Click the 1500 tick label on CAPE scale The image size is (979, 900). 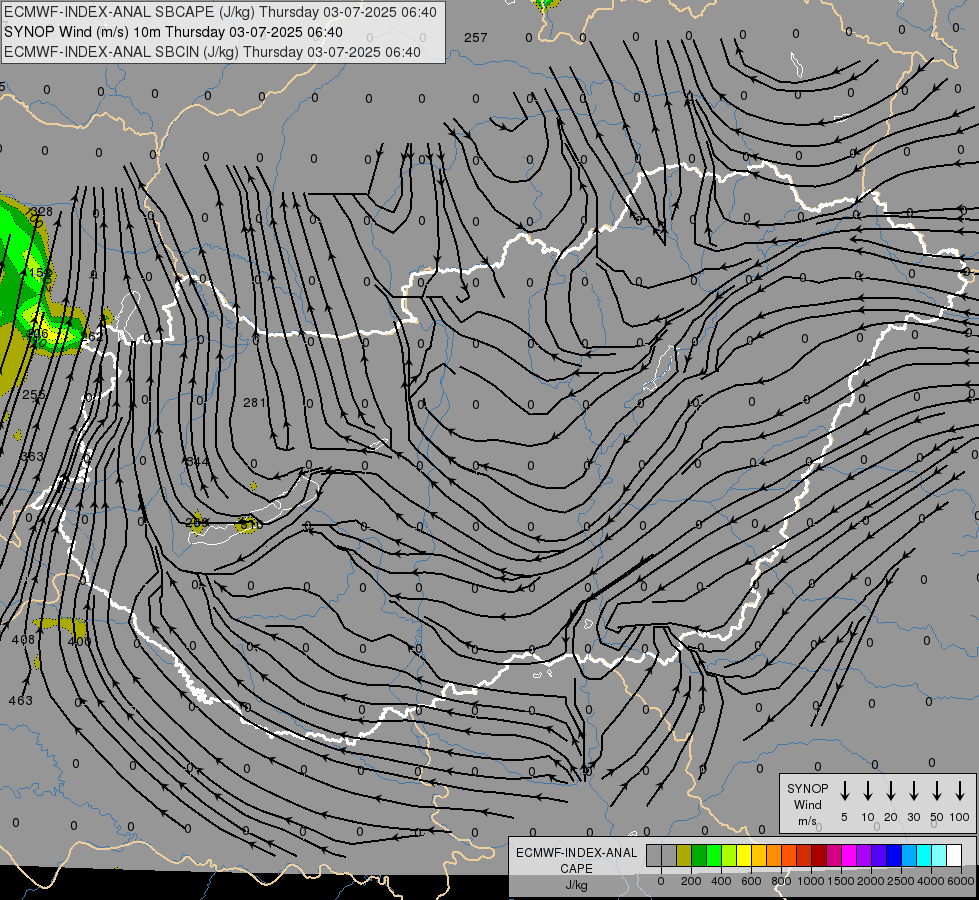[841, 881]
